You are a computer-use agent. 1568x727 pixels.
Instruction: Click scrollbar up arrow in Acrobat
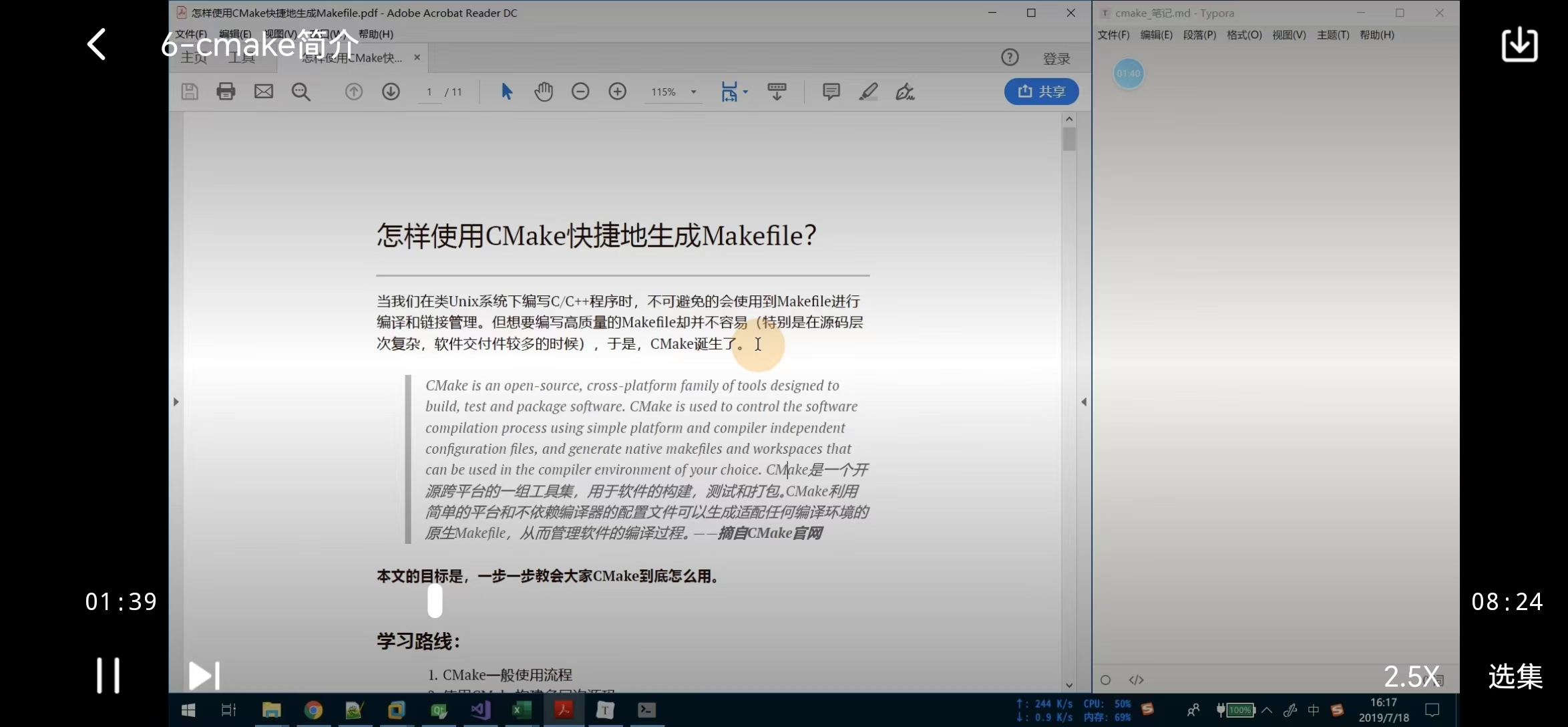(x=1069, y=119)
